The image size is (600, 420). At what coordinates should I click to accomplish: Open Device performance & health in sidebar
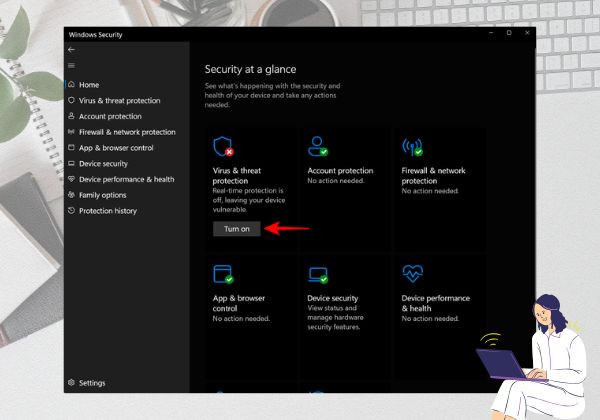[126, 179]
